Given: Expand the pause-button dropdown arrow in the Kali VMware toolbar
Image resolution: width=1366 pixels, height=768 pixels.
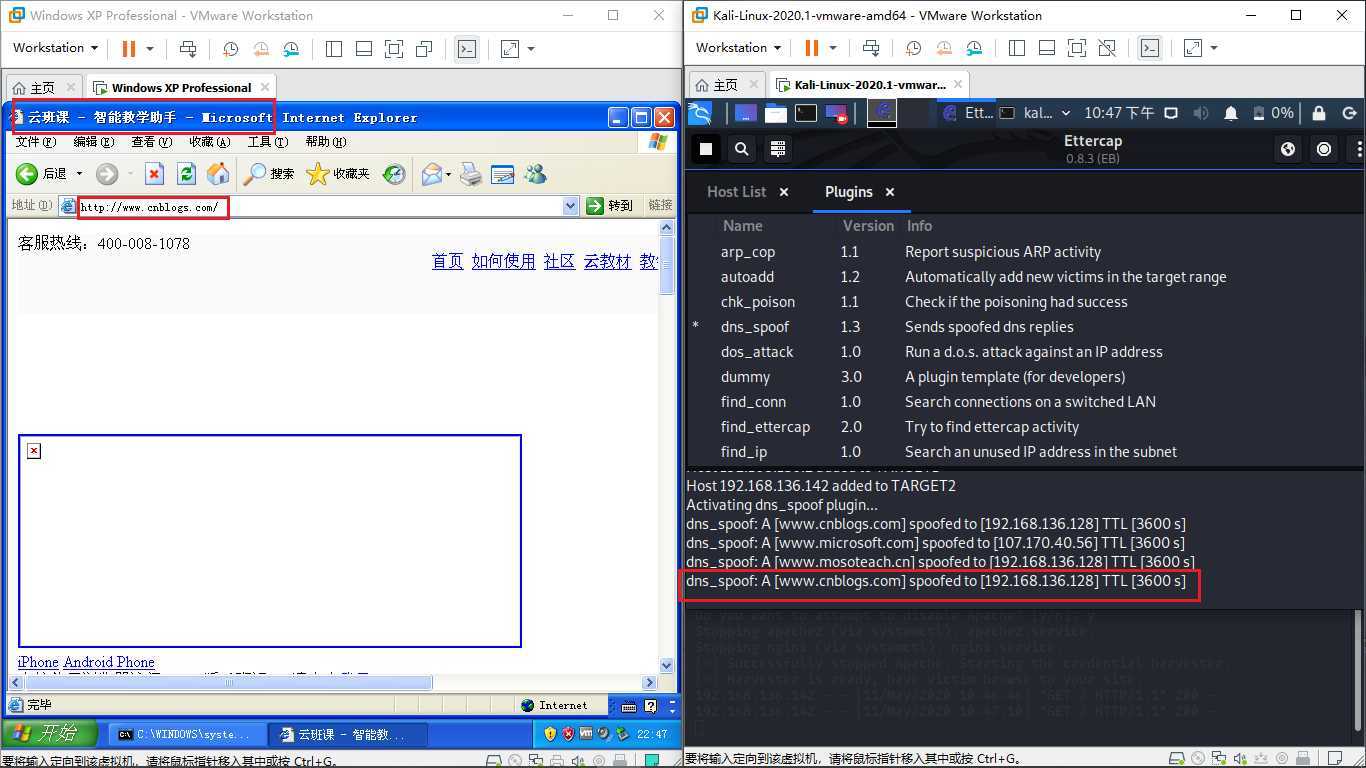Looking at the screenshot, I should point(833,48).
